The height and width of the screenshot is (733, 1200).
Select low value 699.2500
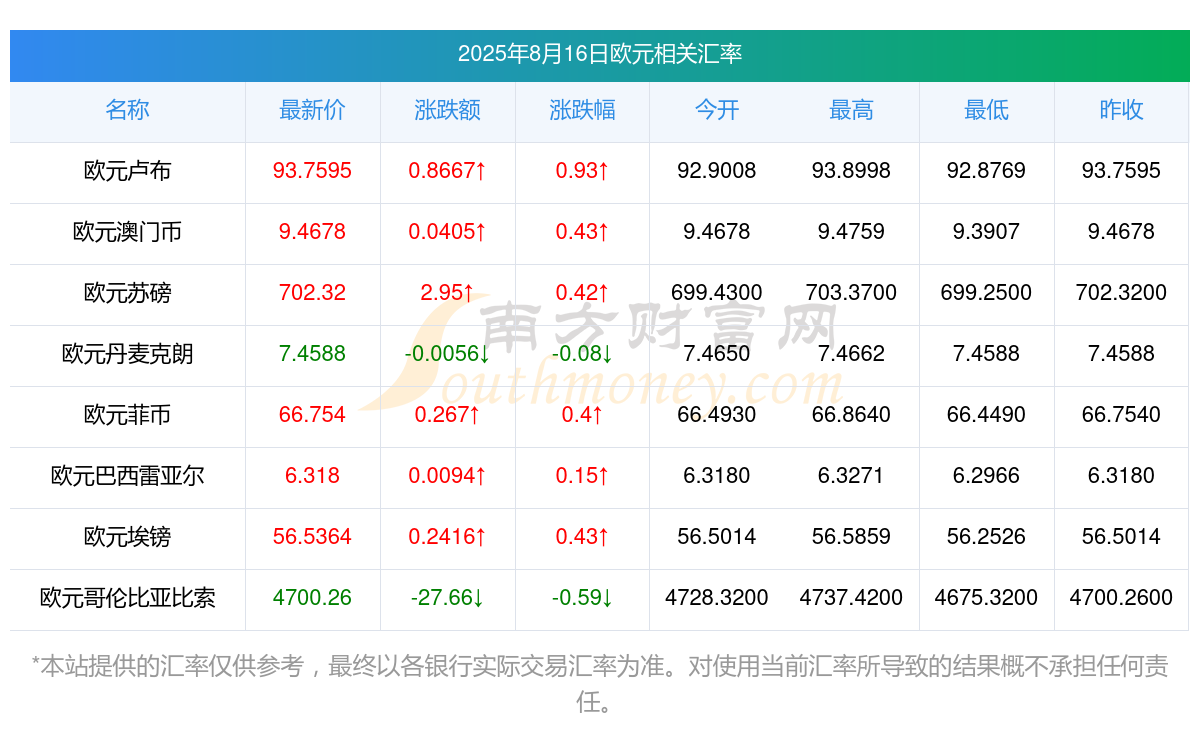(x=986, y=293)
